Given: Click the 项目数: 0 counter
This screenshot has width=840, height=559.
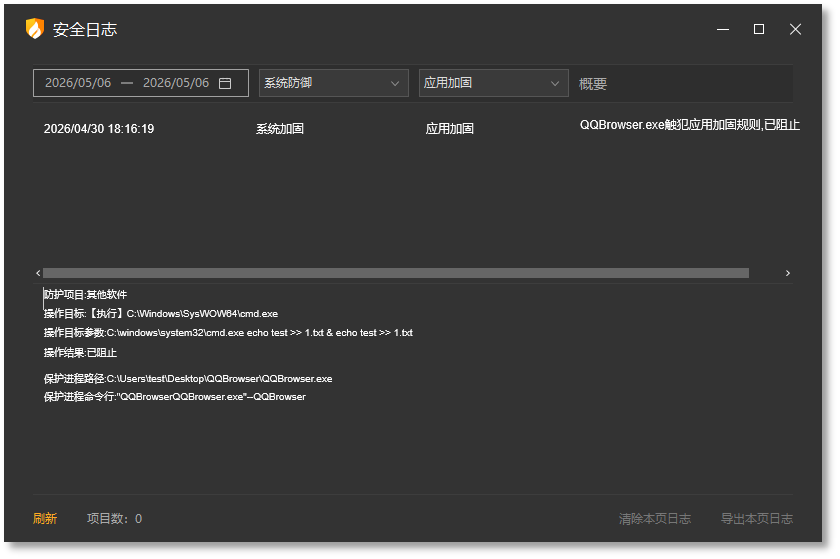Looking at the screenshot, I should tap(115, 519).
